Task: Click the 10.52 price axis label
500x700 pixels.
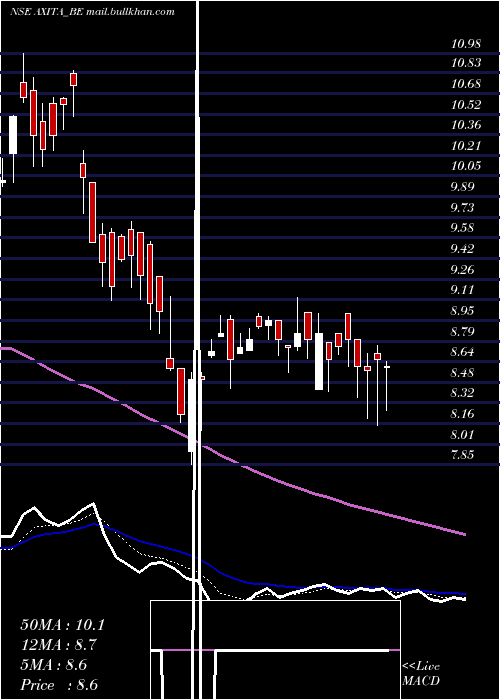Action: click(466, 105)
